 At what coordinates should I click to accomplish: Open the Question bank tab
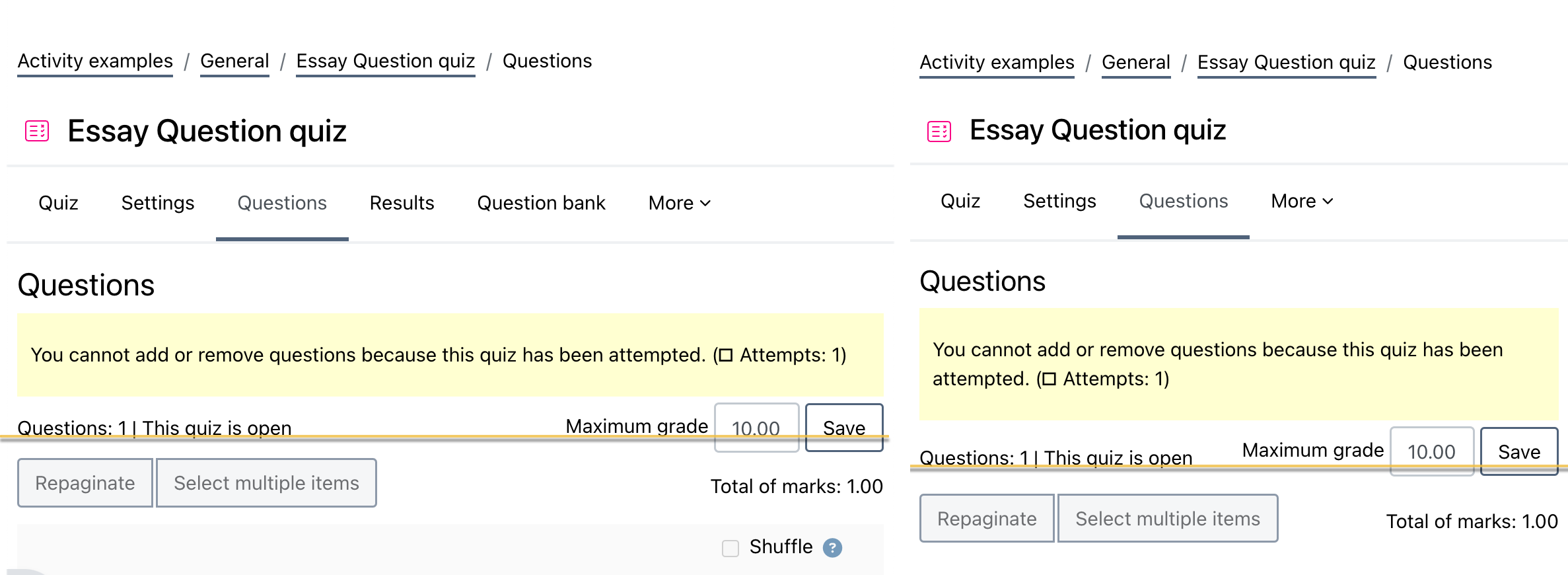coord(542,203)
